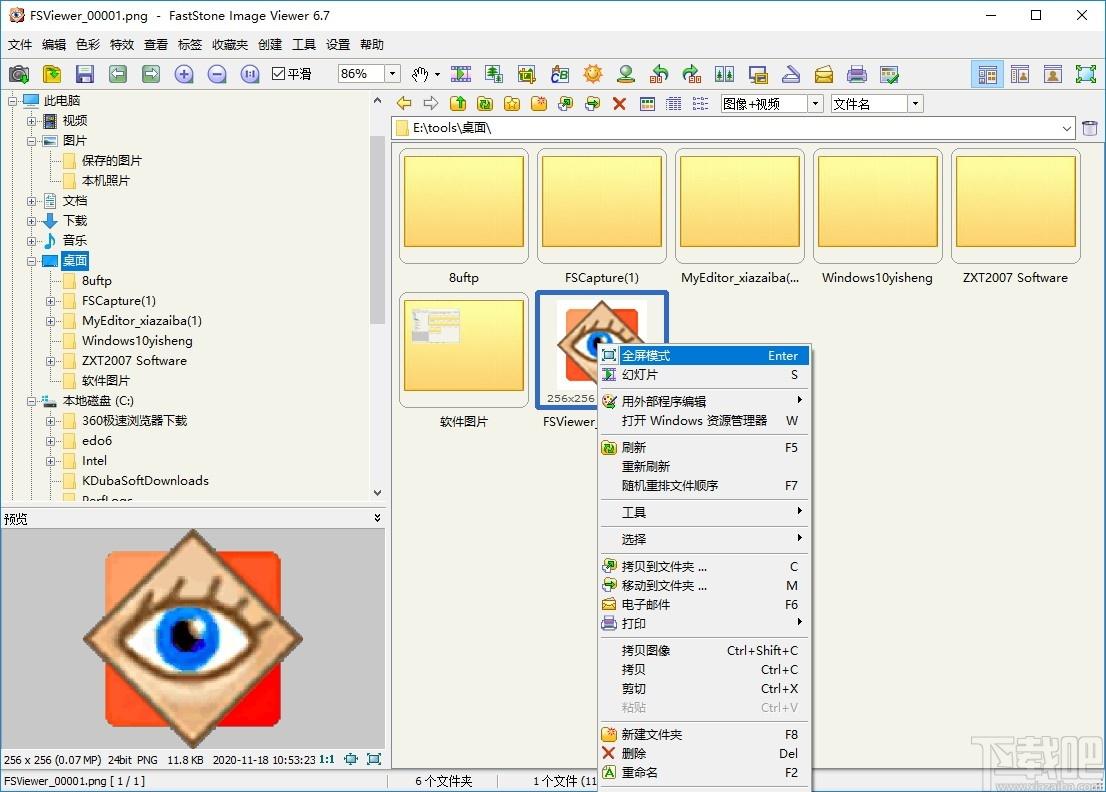Select Windows10yisheng in the folder tree

pyautogui.click(x=137, y=341)
